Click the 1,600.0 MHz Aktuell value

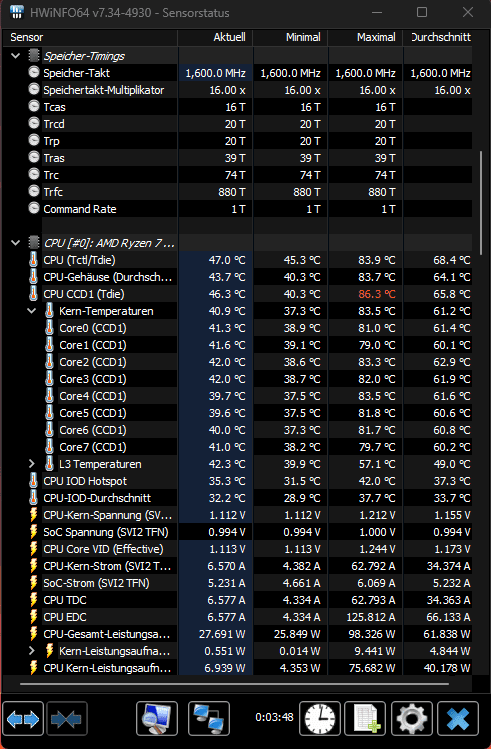[x=215, y=73]
